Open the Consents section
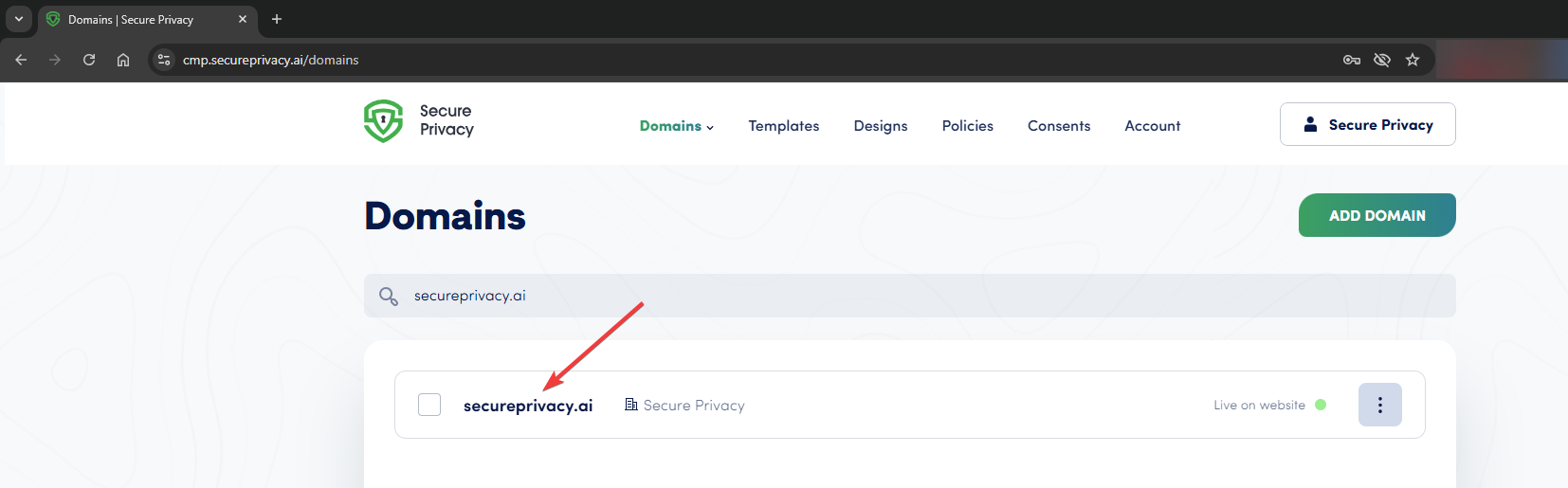The image size is (1568, 488). click(1059, 126)
